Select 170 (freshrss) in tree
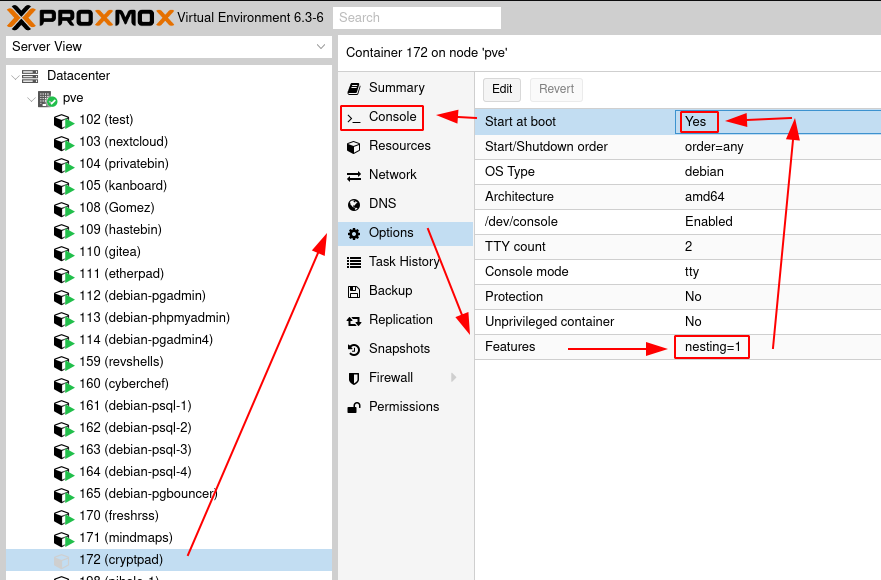881x580 pixels. (169, 516)
